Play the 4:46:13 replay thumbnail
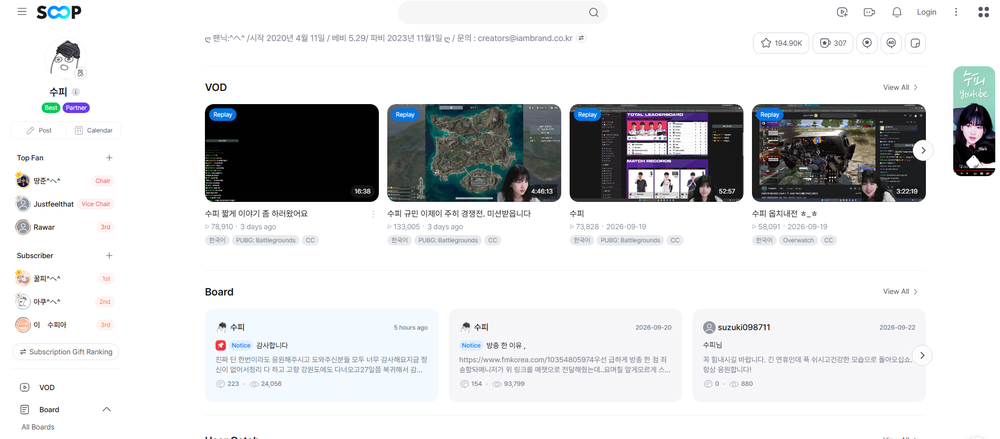This screenshot has height=439, width=1000. 474,153
